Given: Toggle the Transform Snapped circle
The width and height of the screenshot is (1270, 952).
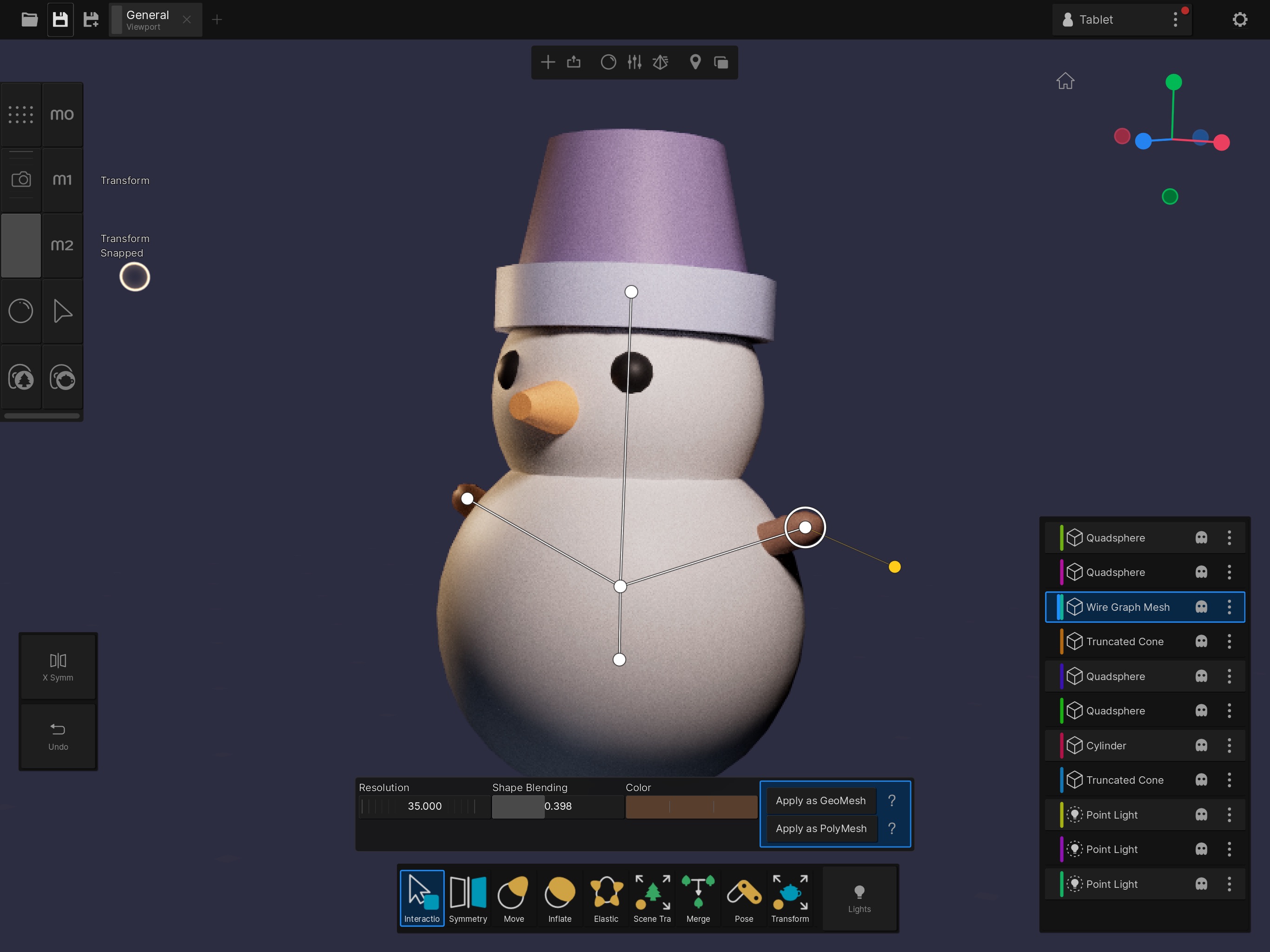Looking at the screenshot, I should (134, 277).
